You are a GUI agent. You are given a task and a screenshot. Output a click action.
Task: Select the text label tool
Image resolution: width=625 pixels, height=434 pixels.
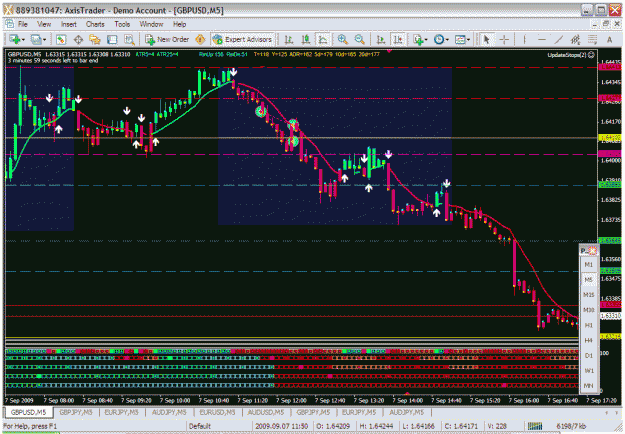(609, 39)
